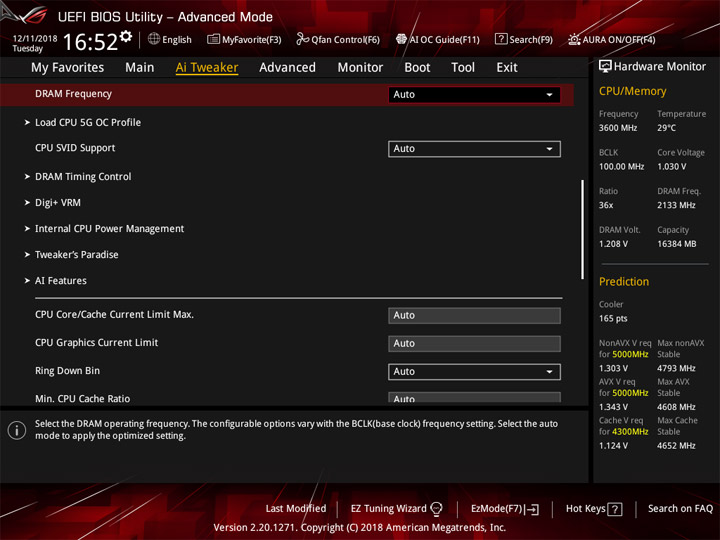Click the 165 pts cooler score

pyautogui.click(x=613, y=319)
